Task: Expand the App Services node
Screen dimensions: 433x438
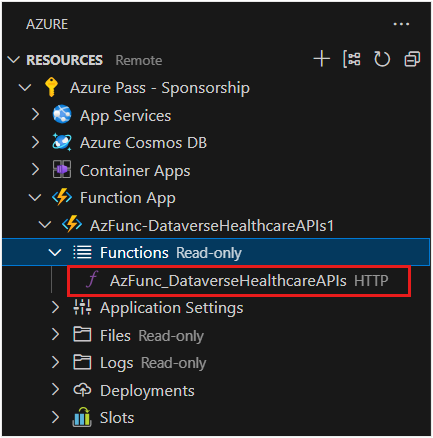Action: click(35, 115)
